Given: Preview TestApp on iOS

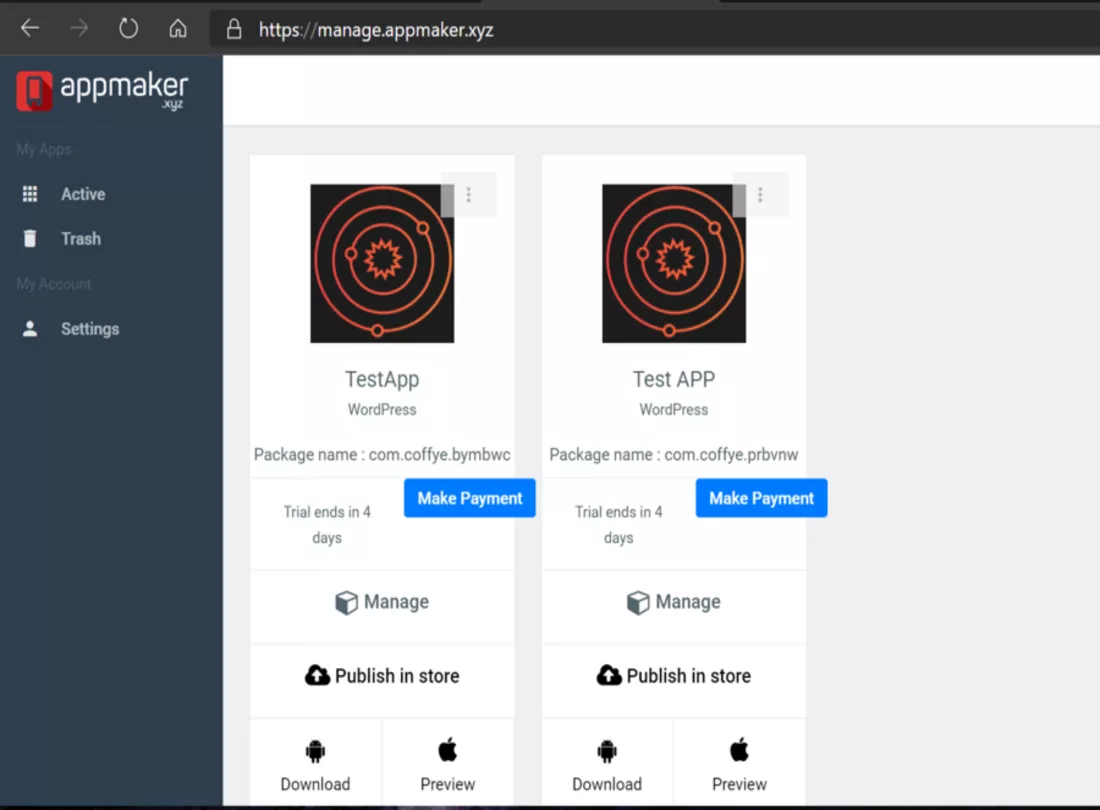Looking at the screenshot, I should (x=448, y=784).
